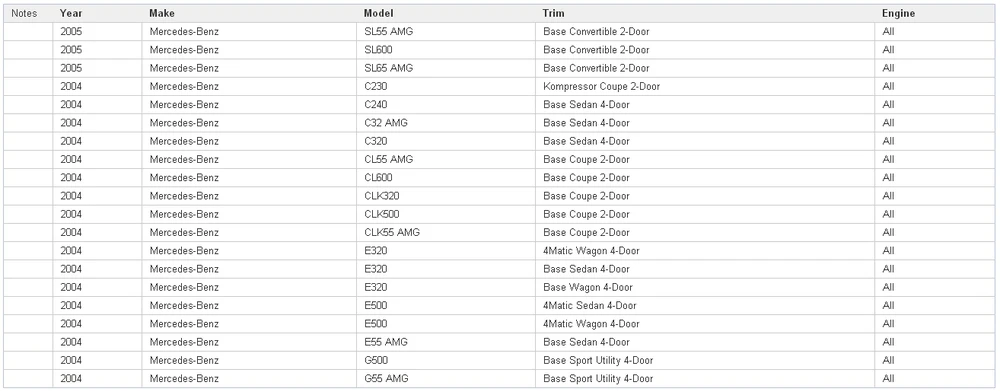Select the SL55 AMG model cell
This screenshot has width=1000, height=391.
point(446,31)
